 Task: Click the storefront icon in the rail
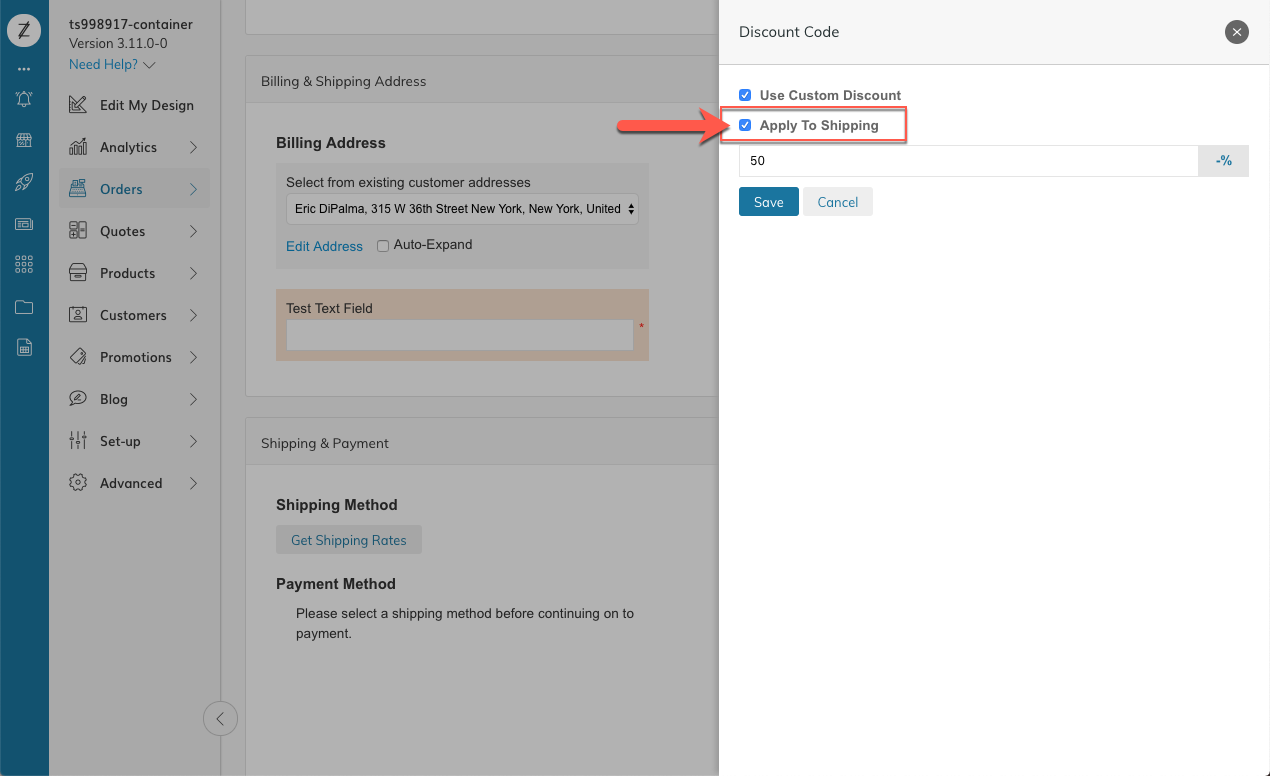tap(24, 140)
